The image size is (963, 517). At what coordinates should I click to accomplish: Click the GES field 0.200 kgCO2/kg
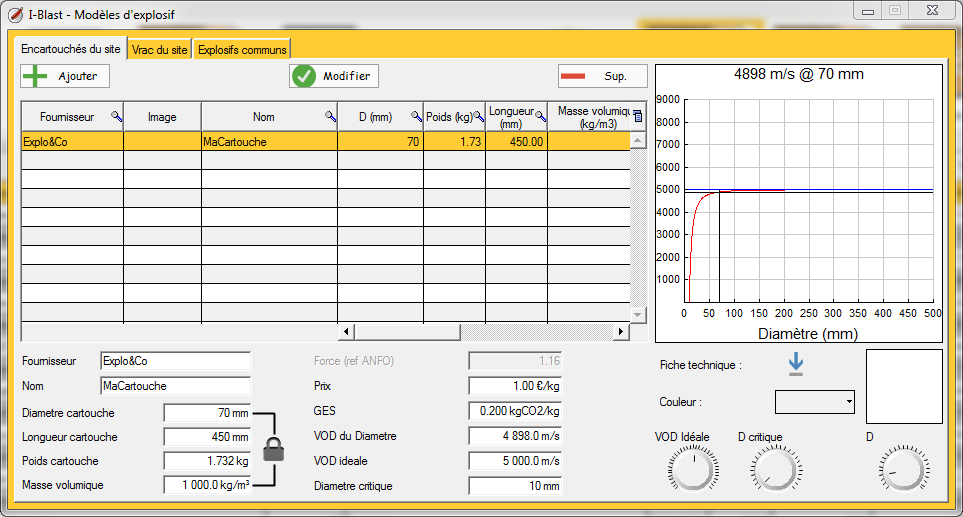point(515,411)
